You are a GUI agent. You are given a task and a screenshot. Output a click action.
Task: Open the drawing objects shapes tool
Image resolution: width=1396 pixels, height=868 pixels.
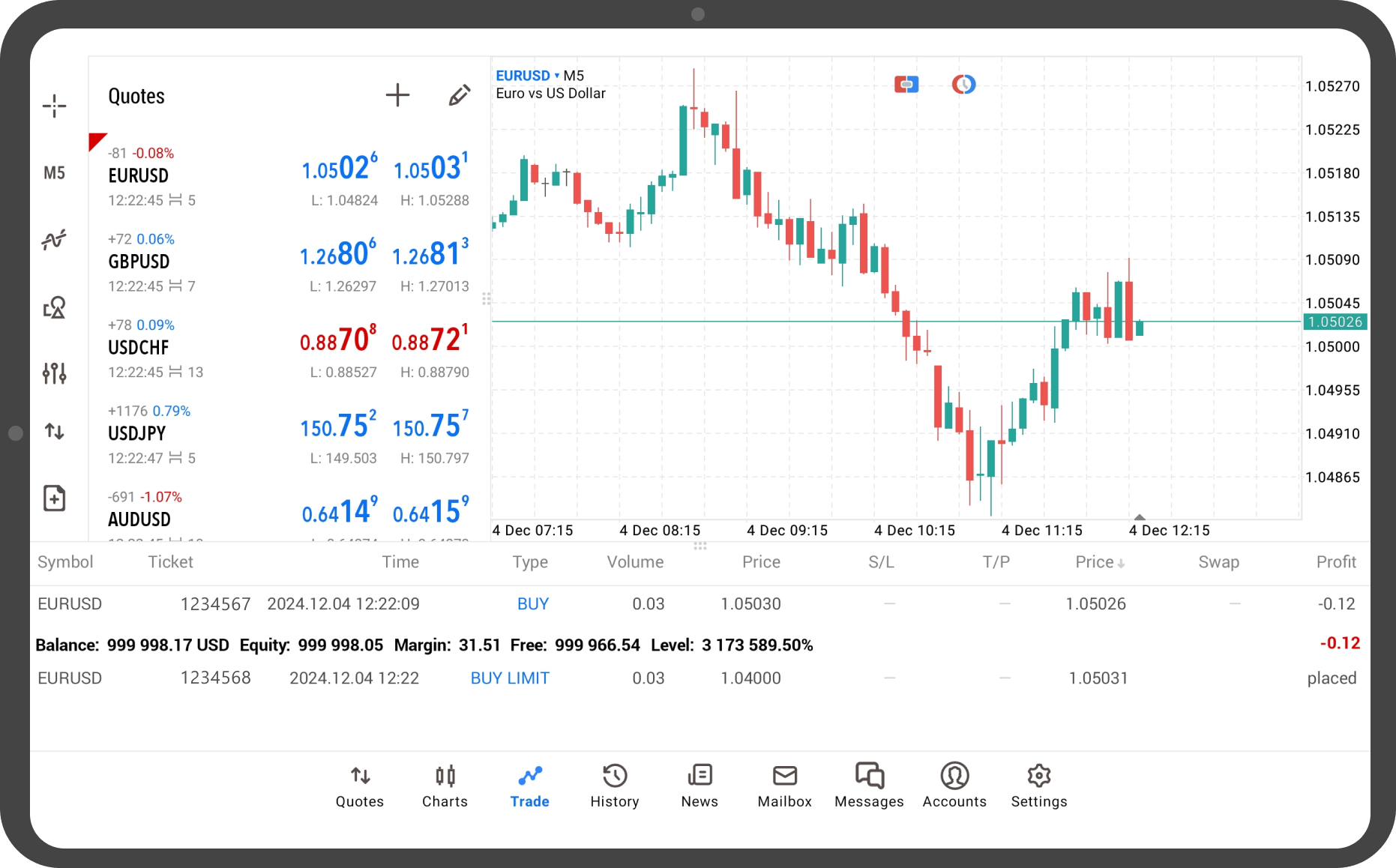(x=54, y=307)
